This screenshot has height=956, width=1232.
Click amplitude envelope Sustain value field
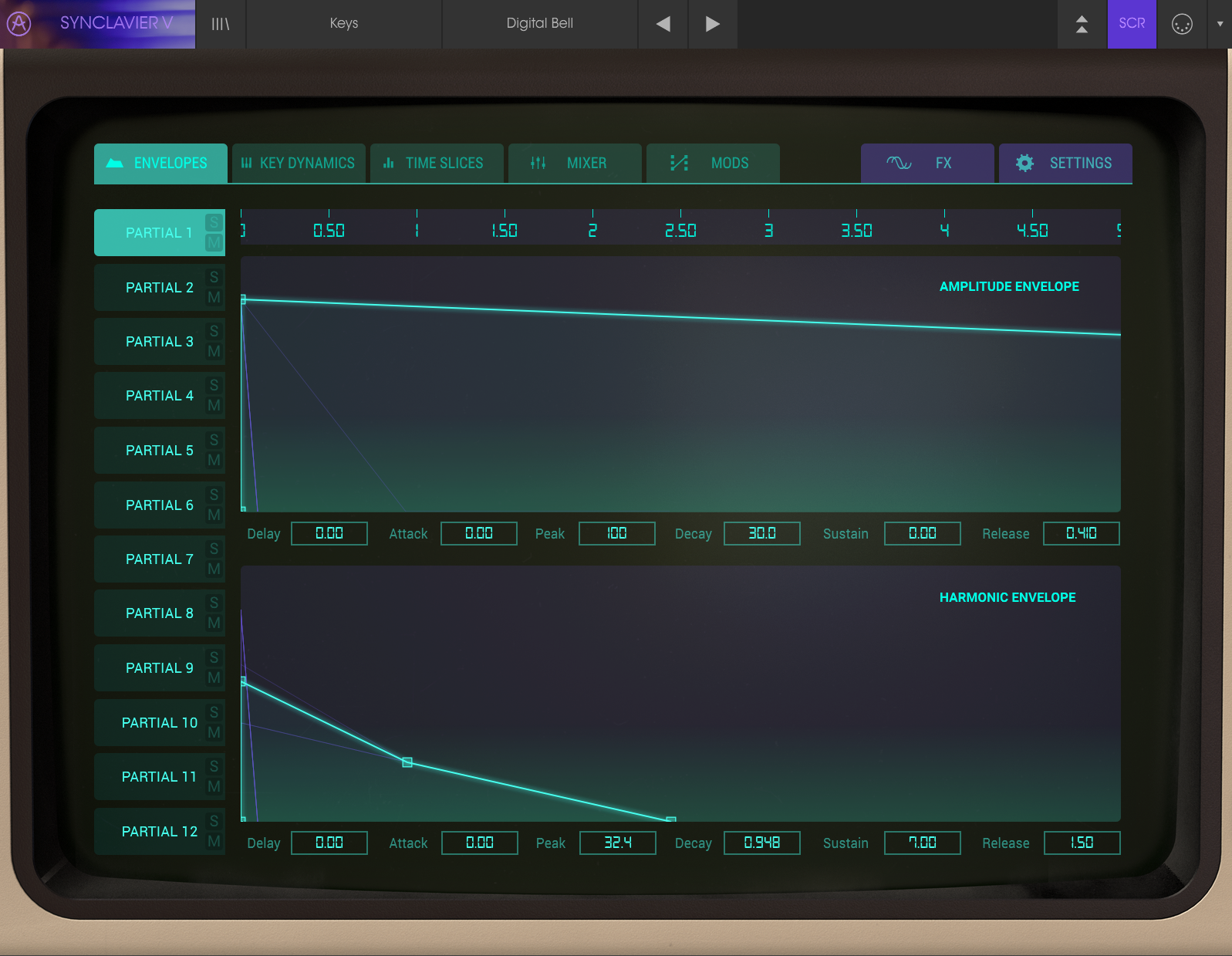point(923,533)
